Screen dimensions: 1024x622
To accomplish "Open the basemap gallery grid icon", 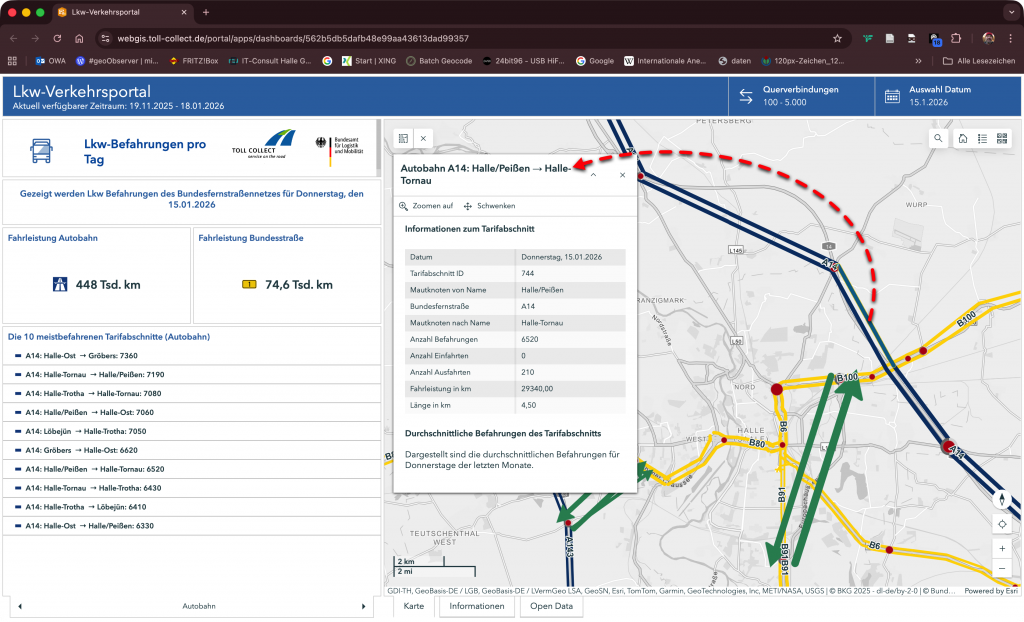I will (x=1002, y=139).
